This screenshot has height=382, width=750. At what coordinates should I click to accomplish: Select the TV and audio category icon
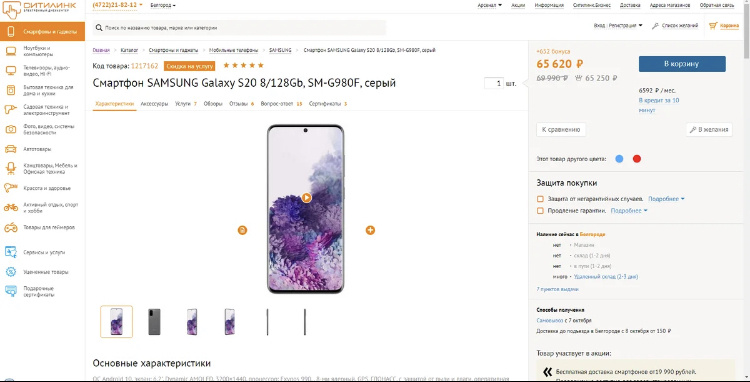tap(11, 71)
